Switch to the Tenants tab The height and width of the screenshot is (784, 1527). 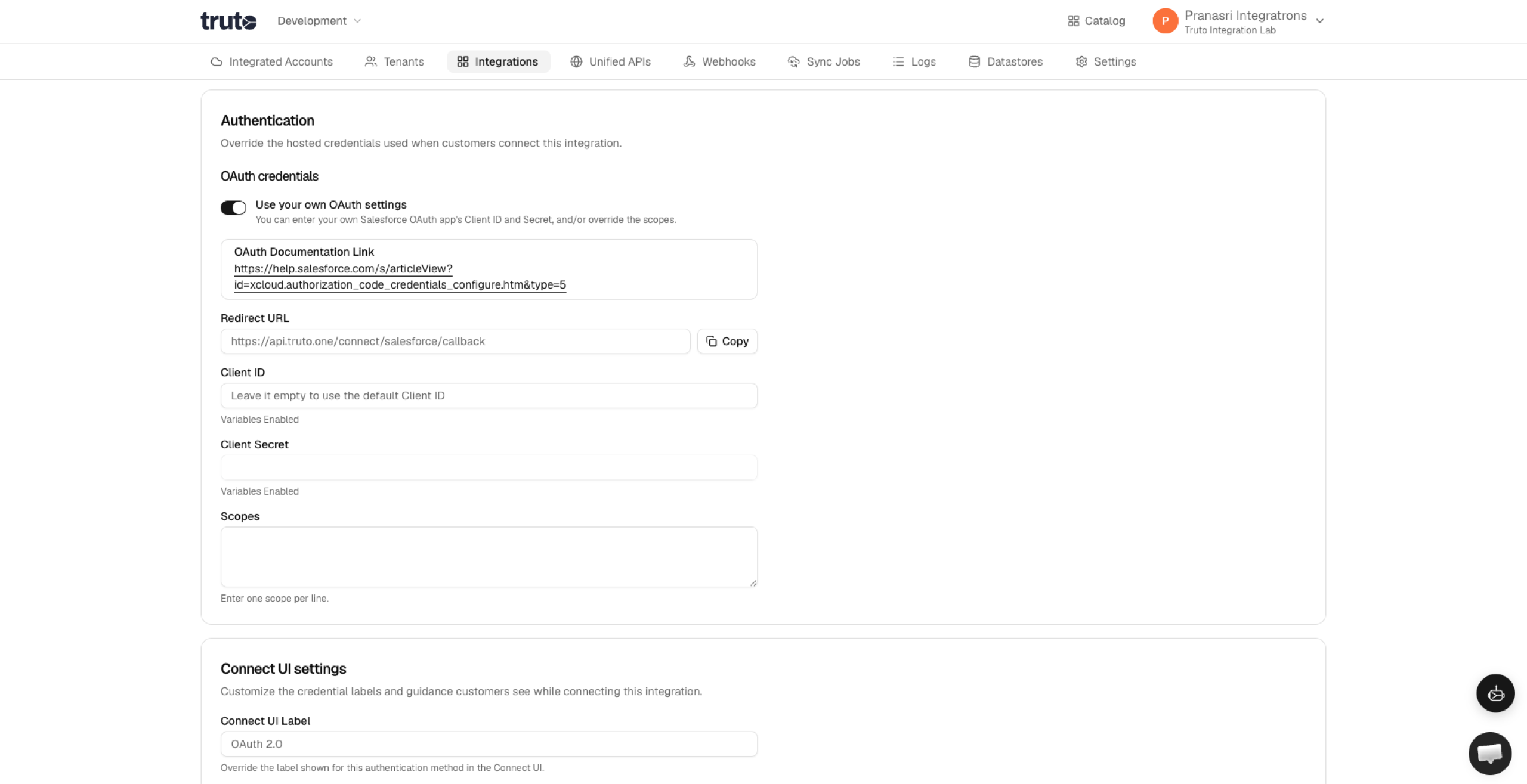tap(394, 61)
